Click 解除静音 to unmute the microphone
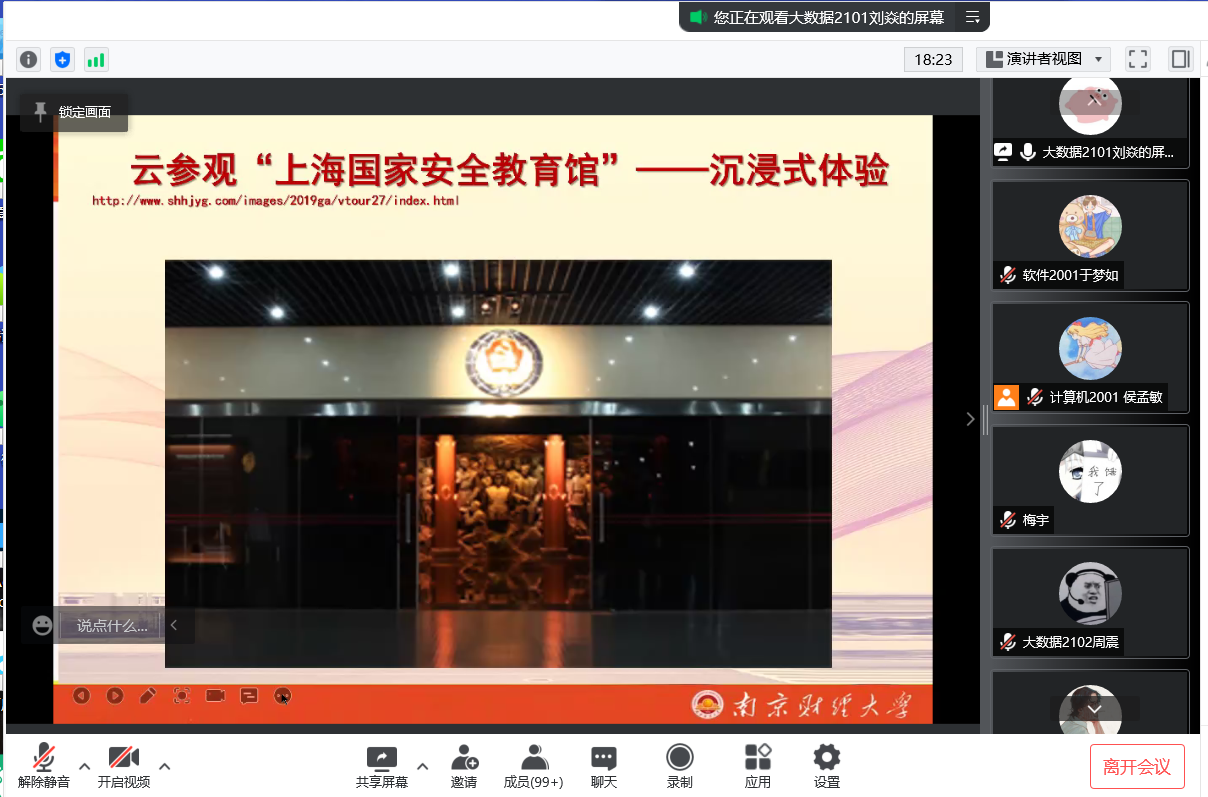Screen dimensions: 1208x797 [x=44, y=766]
